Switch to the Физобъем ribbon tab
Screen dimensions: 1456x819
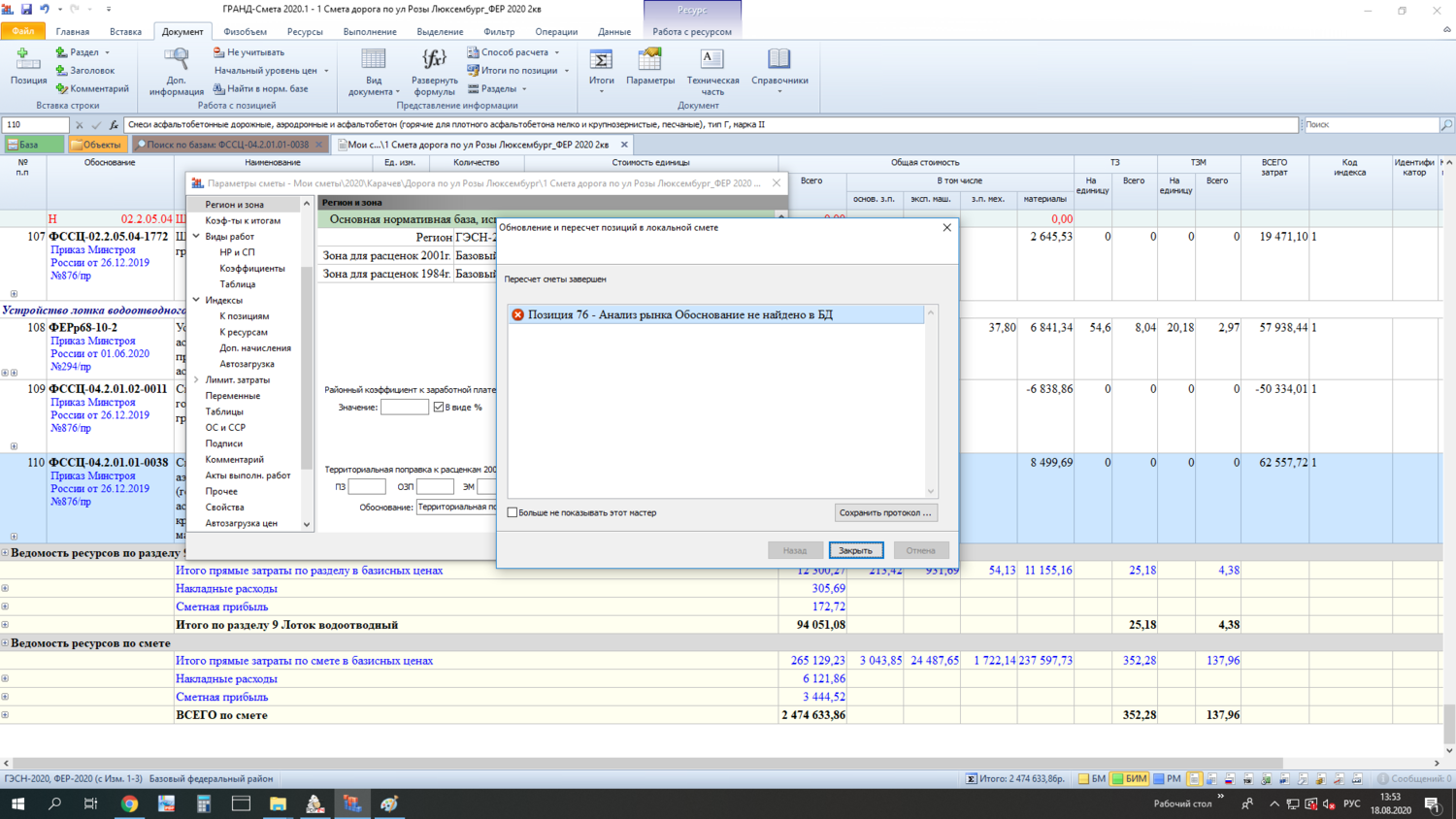click(x=245, y=31)
